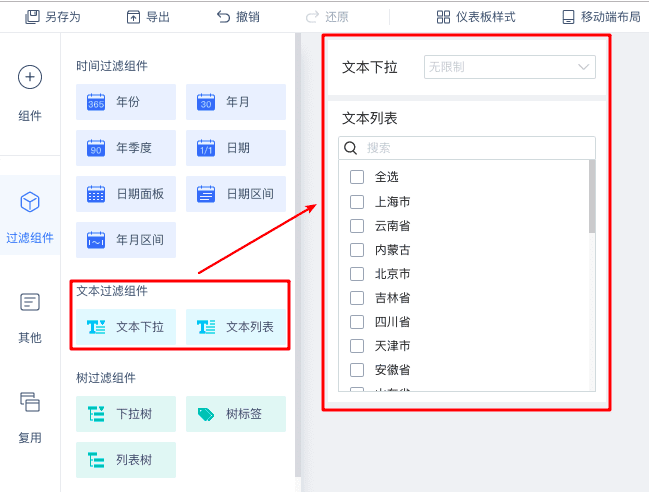Open the 无限制 dropdown in 文本下拉
This screenshot has height=492, width=649.
point(510,67)
